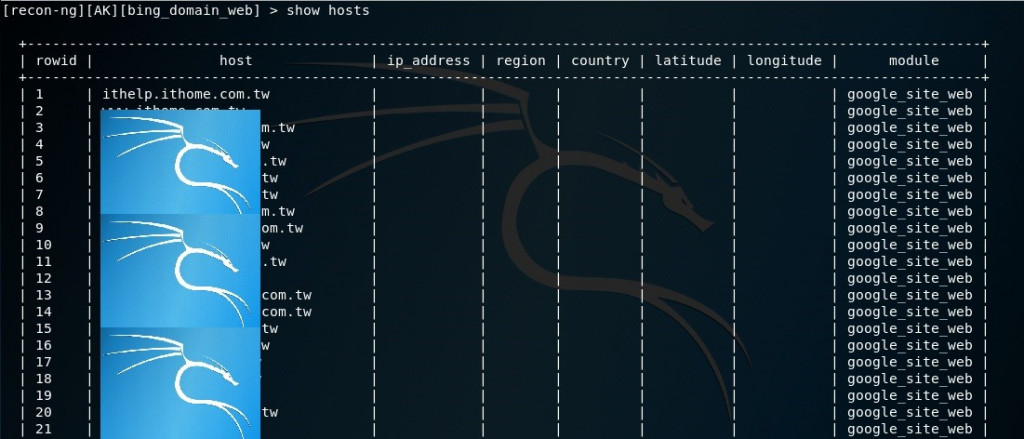
Task: Select the 'country' column header
Action: click(600, 61)
